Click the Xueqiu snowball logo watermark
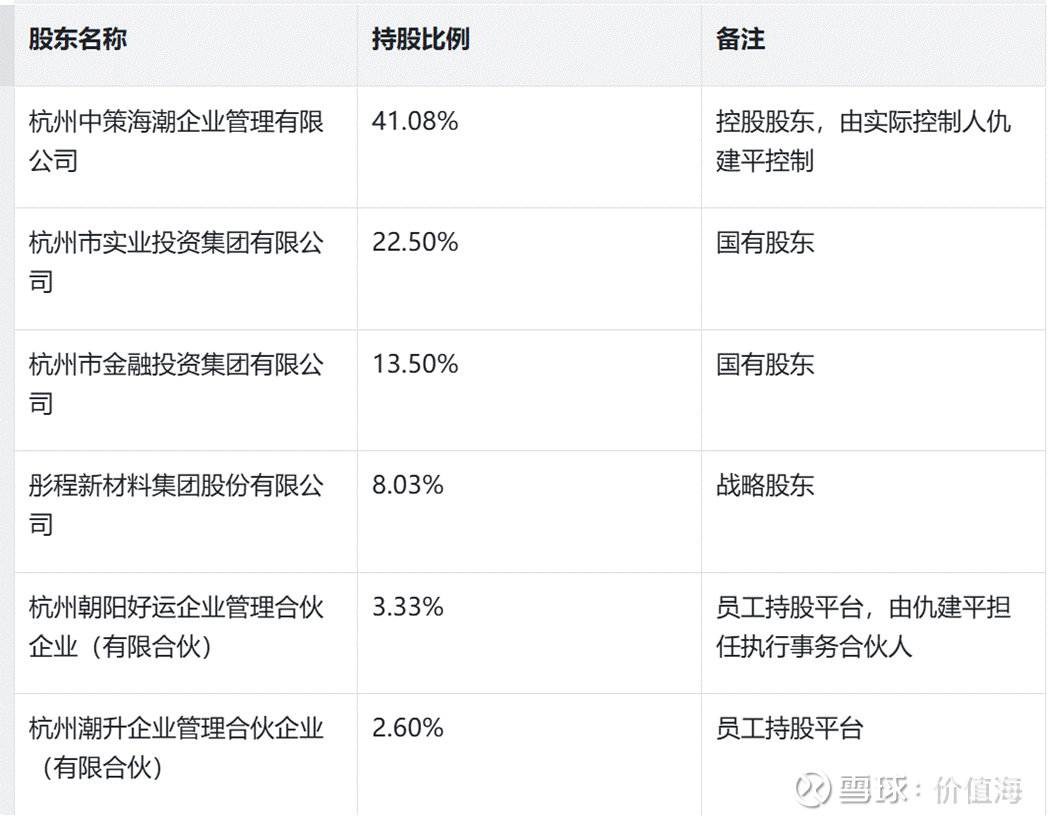 tap(813, 790)
